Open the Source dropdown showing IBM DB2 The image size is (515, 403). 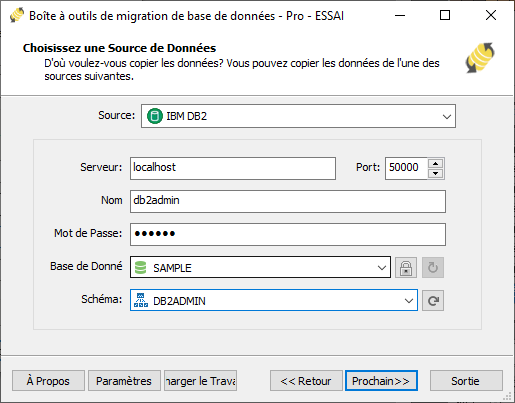tap(298, 116)
